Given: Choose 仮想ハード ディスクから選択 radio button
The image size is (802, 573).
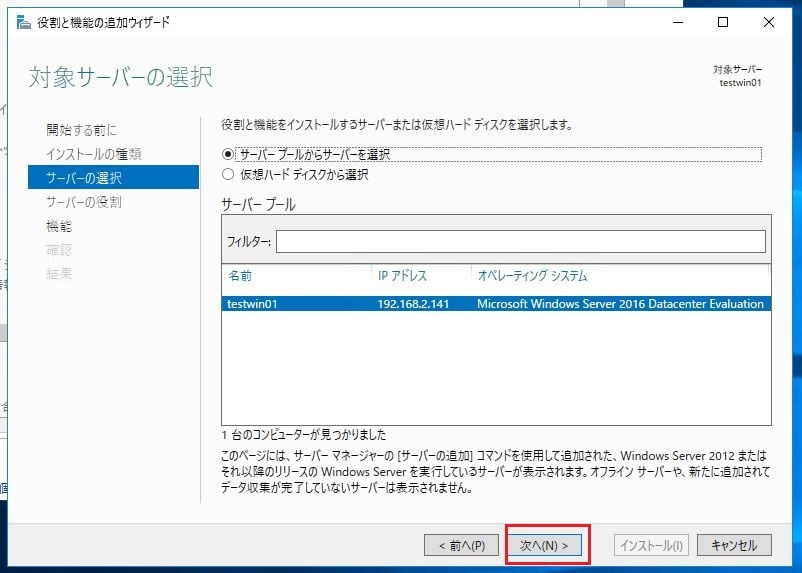Looking at the screenshot, I should [228, 174].
